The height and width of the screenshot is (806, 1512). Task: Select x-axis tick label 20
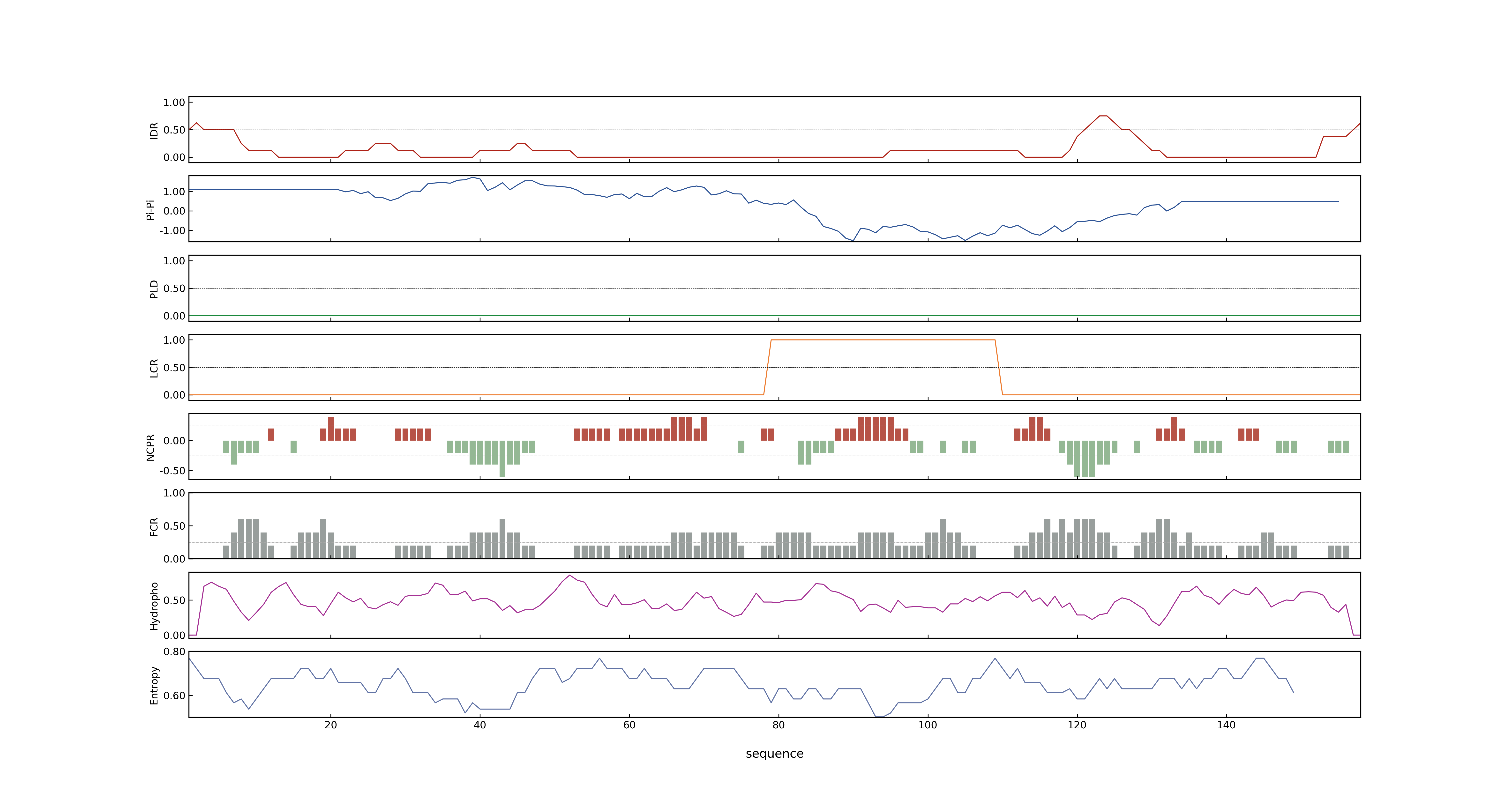tap(330, 725)
